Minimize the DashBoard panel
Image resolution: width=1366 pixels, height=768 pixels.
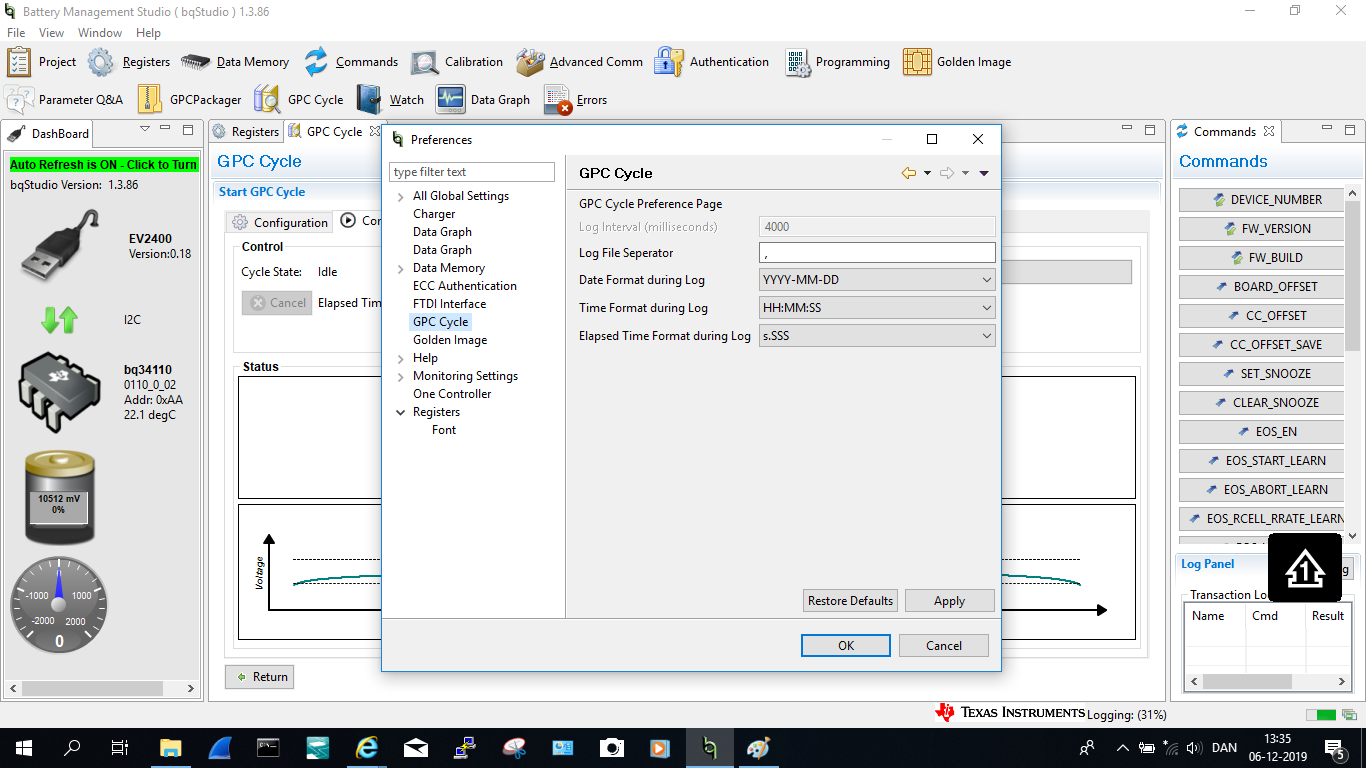click(x=166, y=130)
